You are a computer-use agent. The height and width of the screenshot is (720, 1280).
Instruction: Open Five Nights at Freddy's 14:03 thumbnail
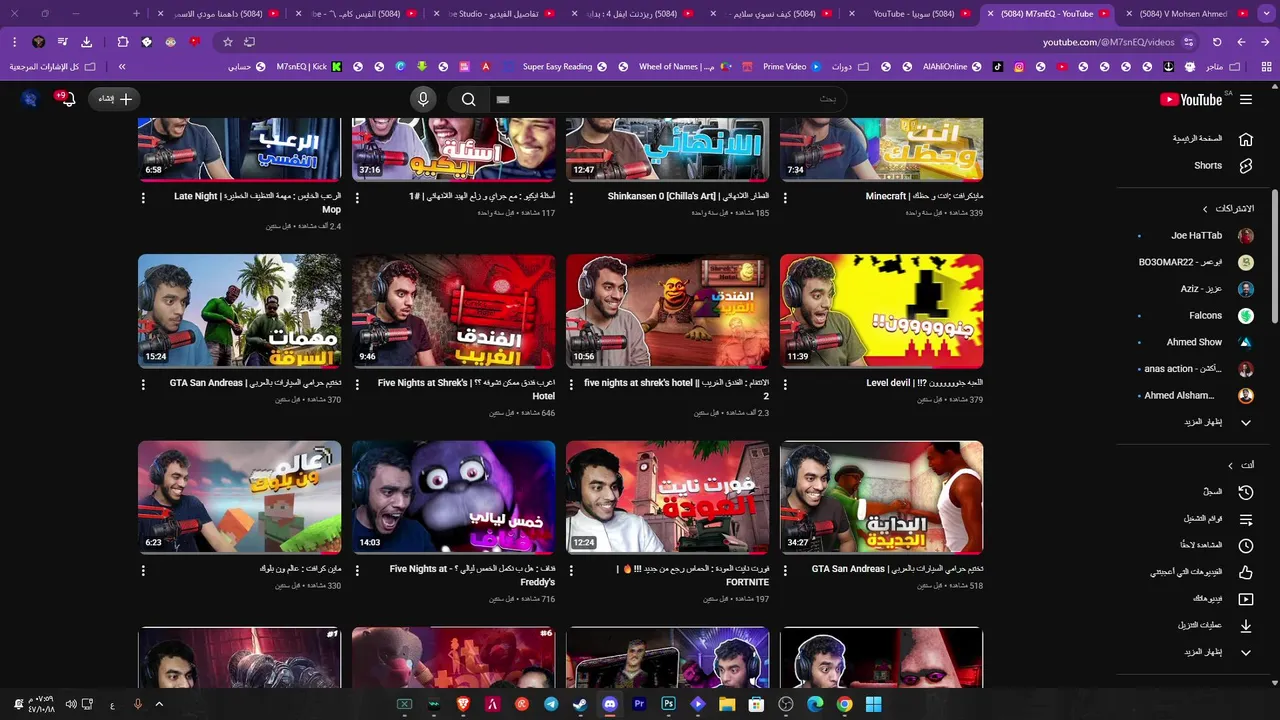pyautogui.click(x=454, y=497)
